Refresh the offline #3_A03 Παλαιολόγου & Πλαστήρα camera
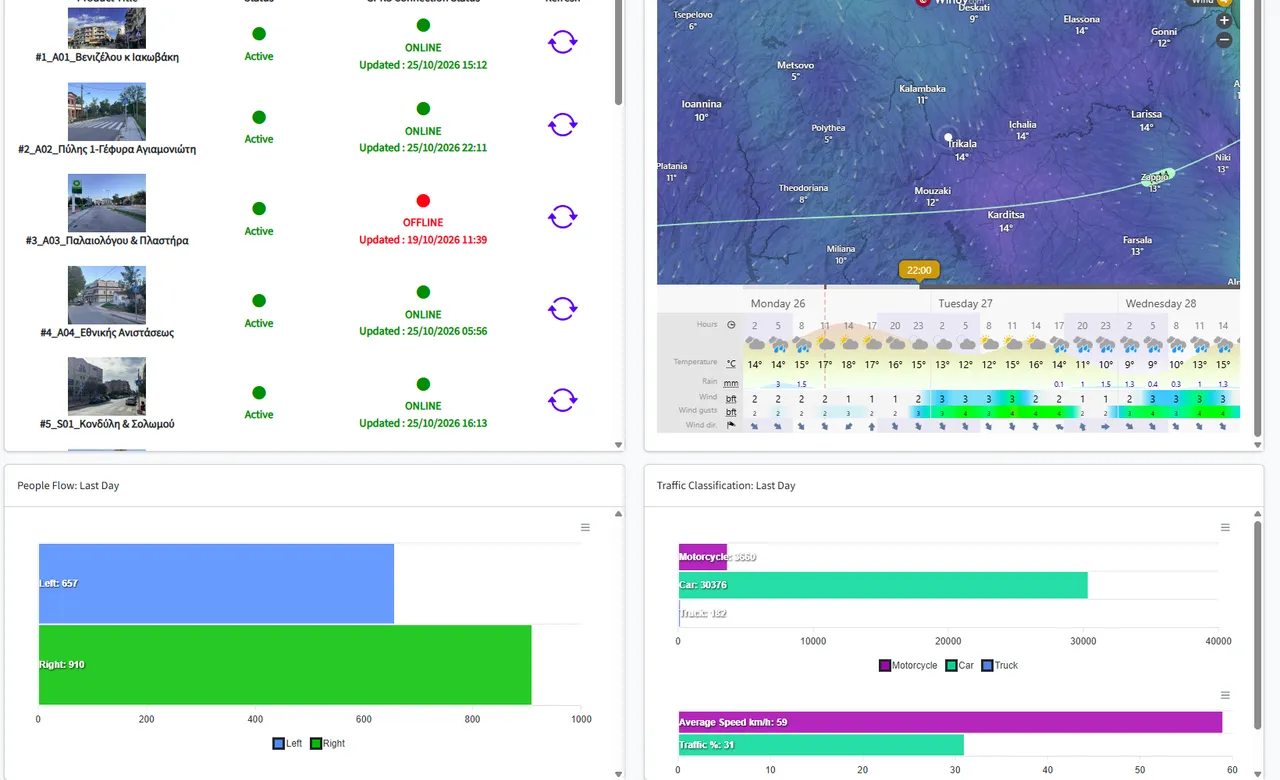Viewport: 1280px width, 780px height. click(563, 216)
